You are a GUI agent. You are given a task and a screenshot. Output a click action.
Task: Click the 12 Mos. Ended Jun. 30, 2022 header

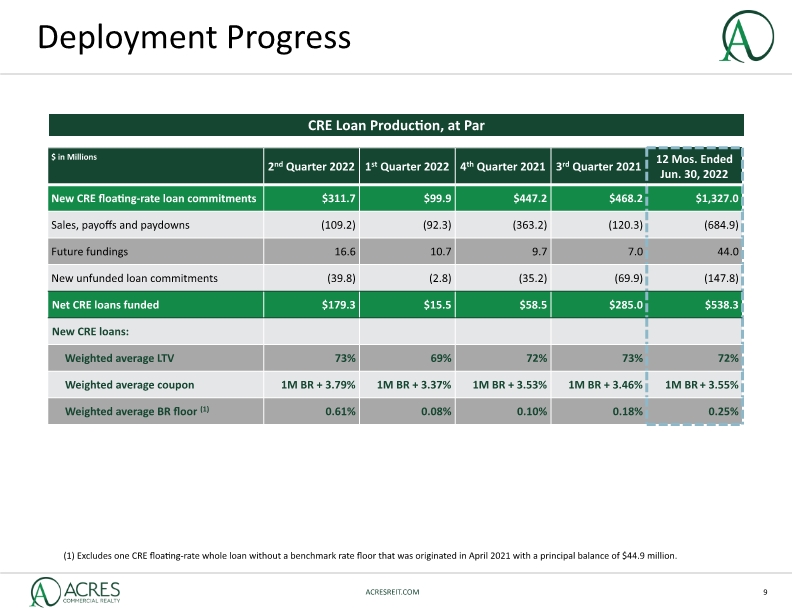(694, 166)
